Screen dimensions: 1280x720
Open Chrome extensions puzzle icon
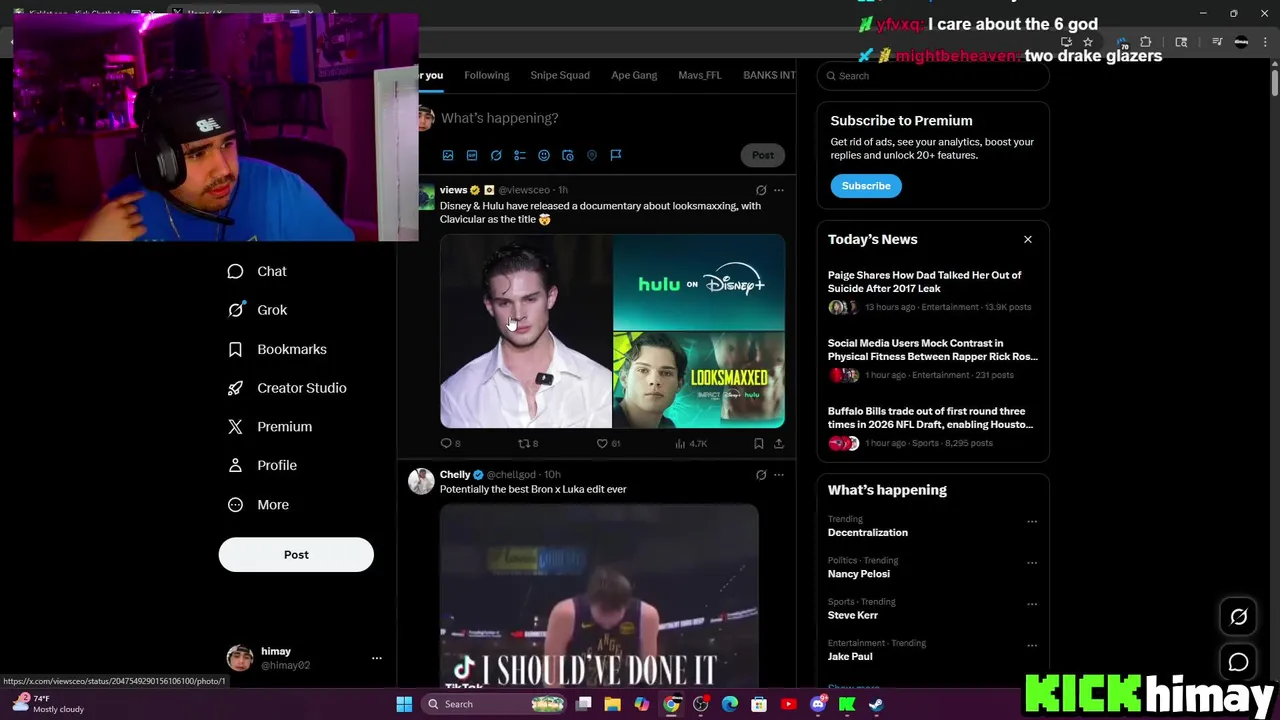[x=1146, y=42]
